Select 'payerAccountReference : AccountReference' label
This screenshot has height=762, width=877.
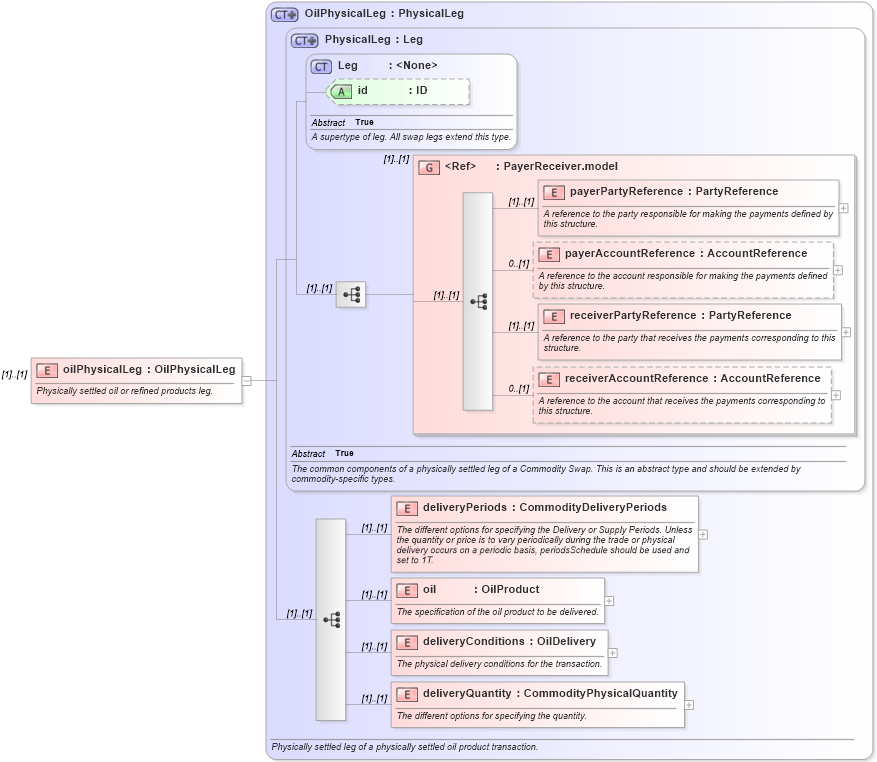(x=686, y=253)
